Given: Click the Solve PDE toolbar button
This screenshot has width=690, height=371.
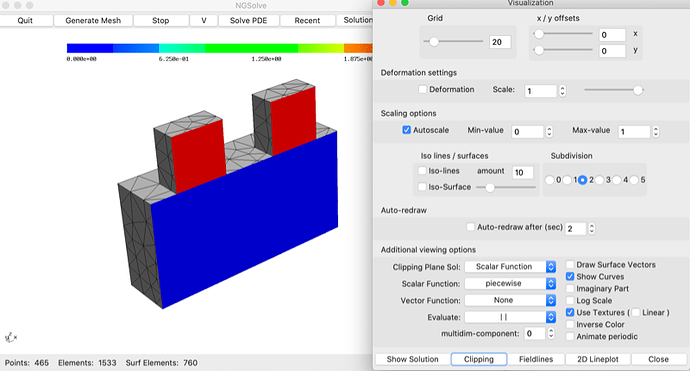Looking at the screenshot, I should click(248, 20).
